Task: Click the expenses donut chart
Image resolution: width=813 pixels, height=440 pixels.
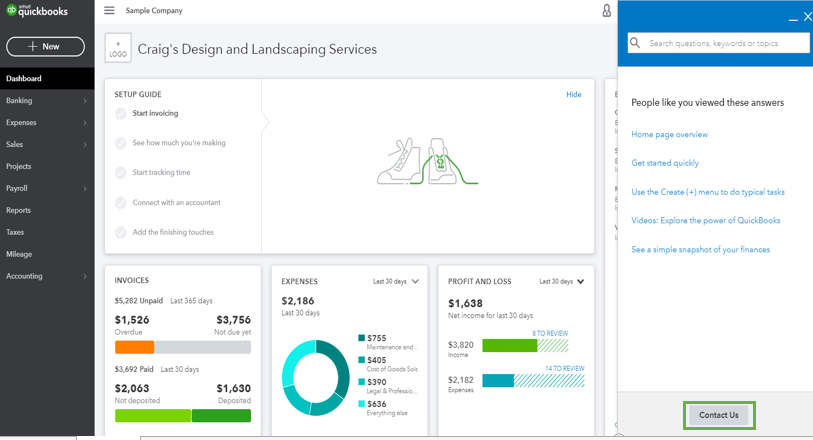Action: click(x=316, y=377)
